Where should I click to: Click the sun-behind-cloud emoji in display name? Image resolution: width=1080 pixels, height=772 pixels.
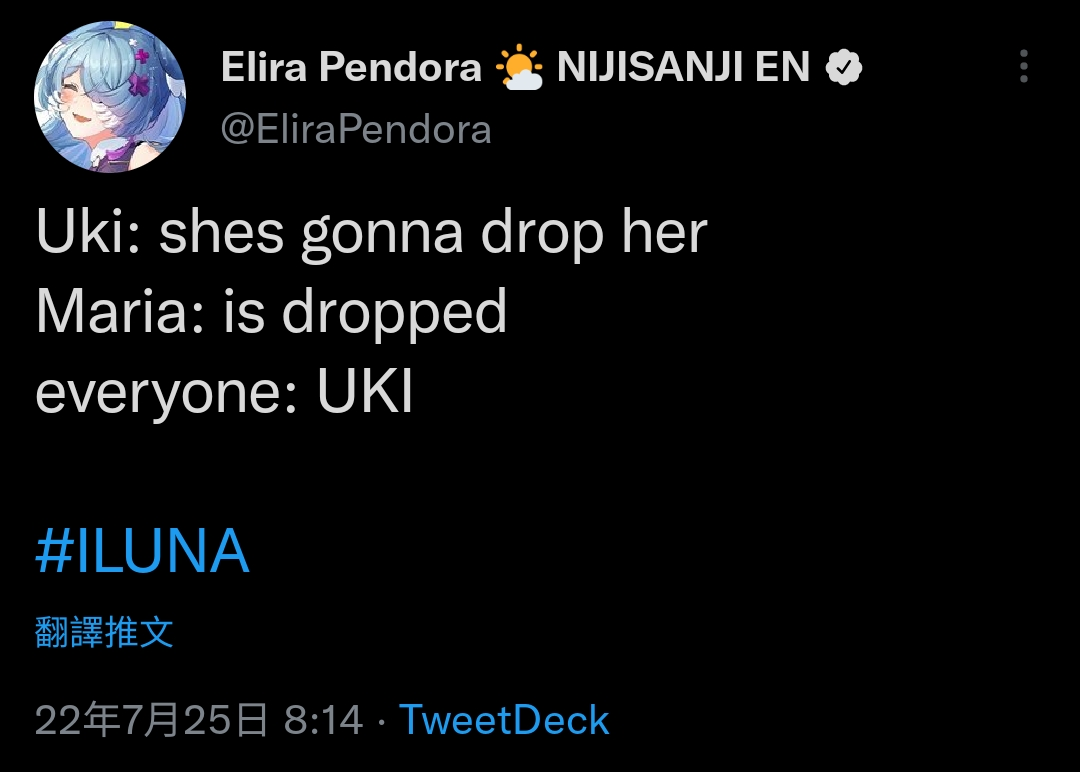pyautogui.click(x=519, y=67)
